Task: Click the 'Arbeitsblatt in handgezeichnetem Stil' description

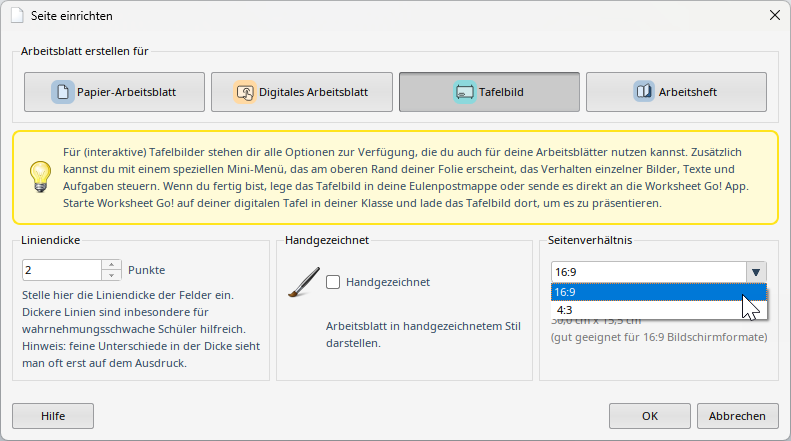Action: click(x=423, y=335)
